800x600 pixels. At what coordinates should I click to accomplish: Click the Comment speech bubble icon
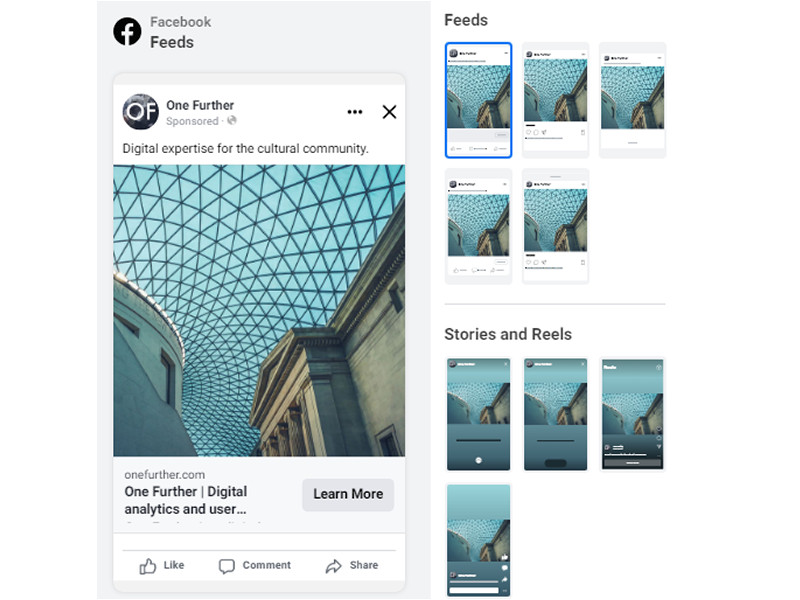(x=227, y=566)
